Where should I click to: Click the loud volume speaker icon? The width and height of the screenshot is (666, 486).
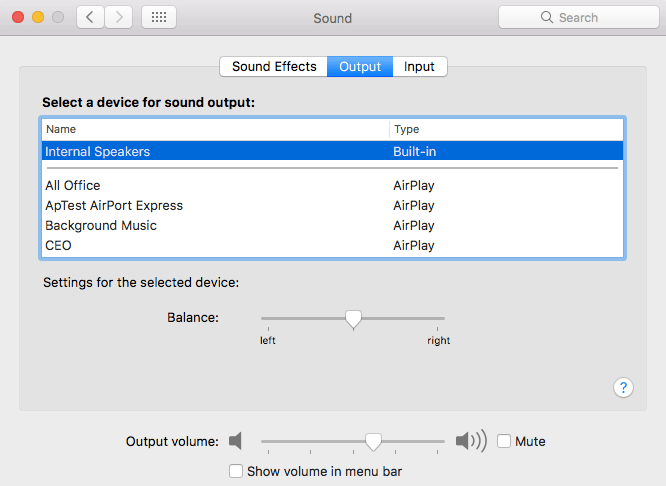pos(470,441)
